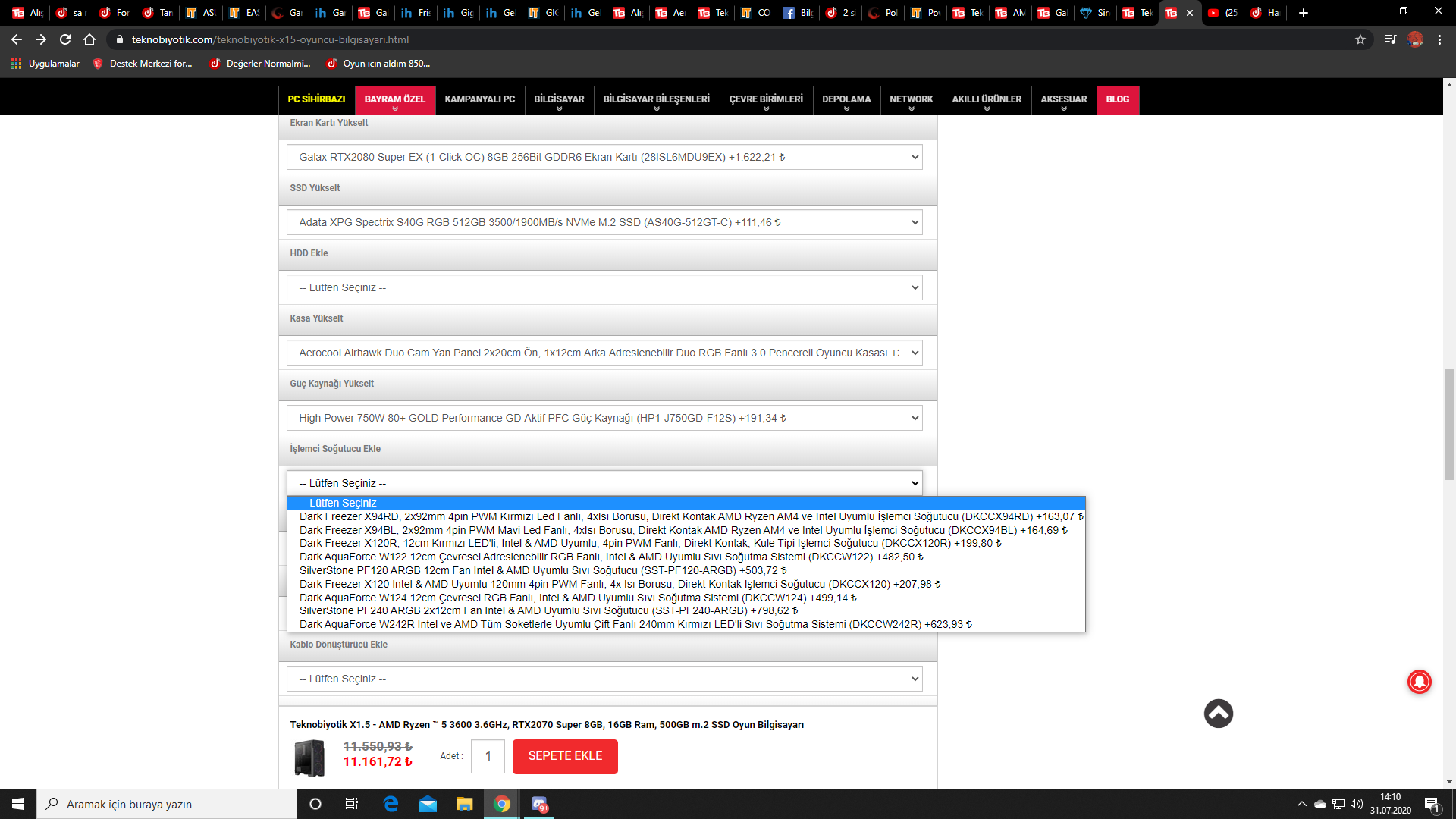Click the scroll-to-top arrow circle icon

(x=1218, y=713)
